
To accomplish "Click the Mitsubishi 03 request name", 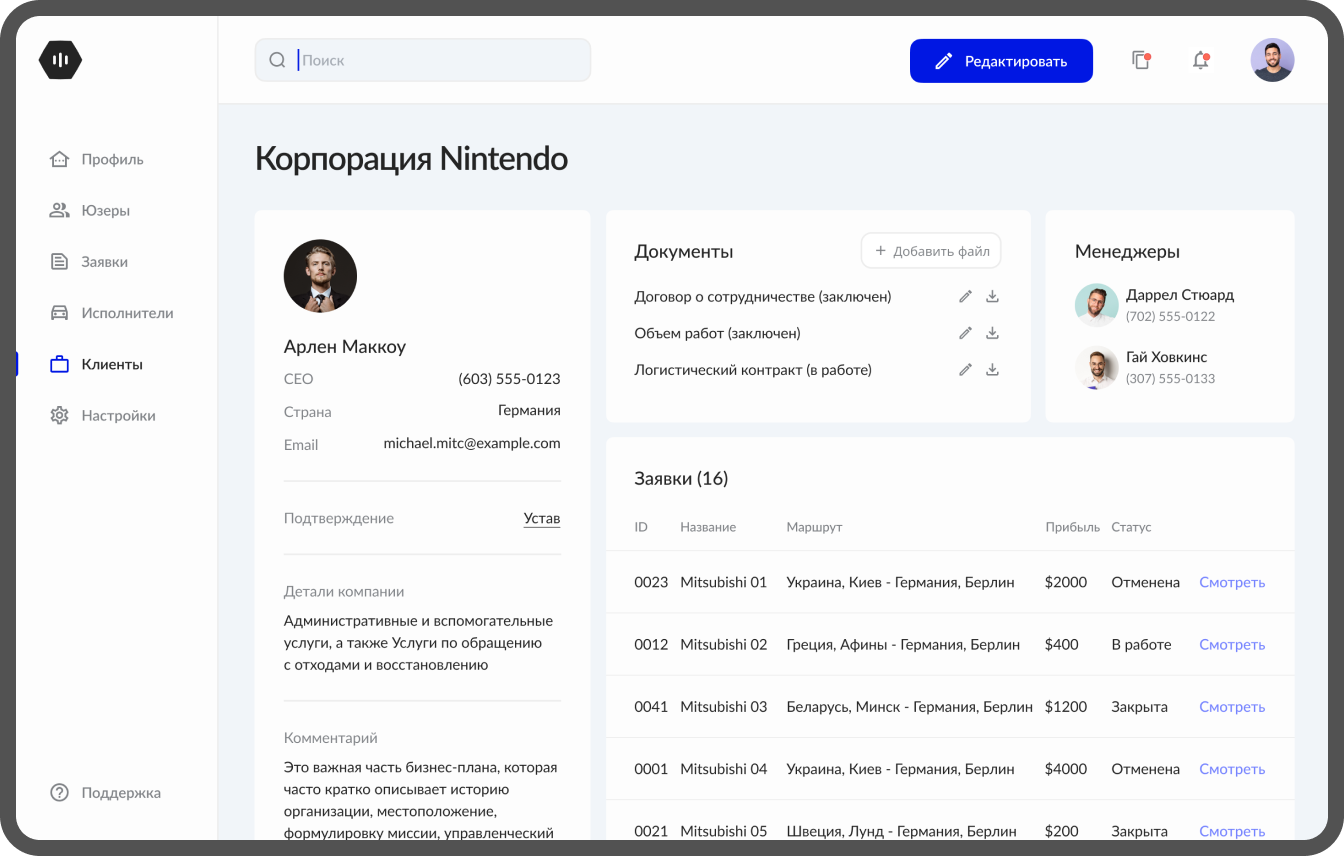I will [724, 706].
